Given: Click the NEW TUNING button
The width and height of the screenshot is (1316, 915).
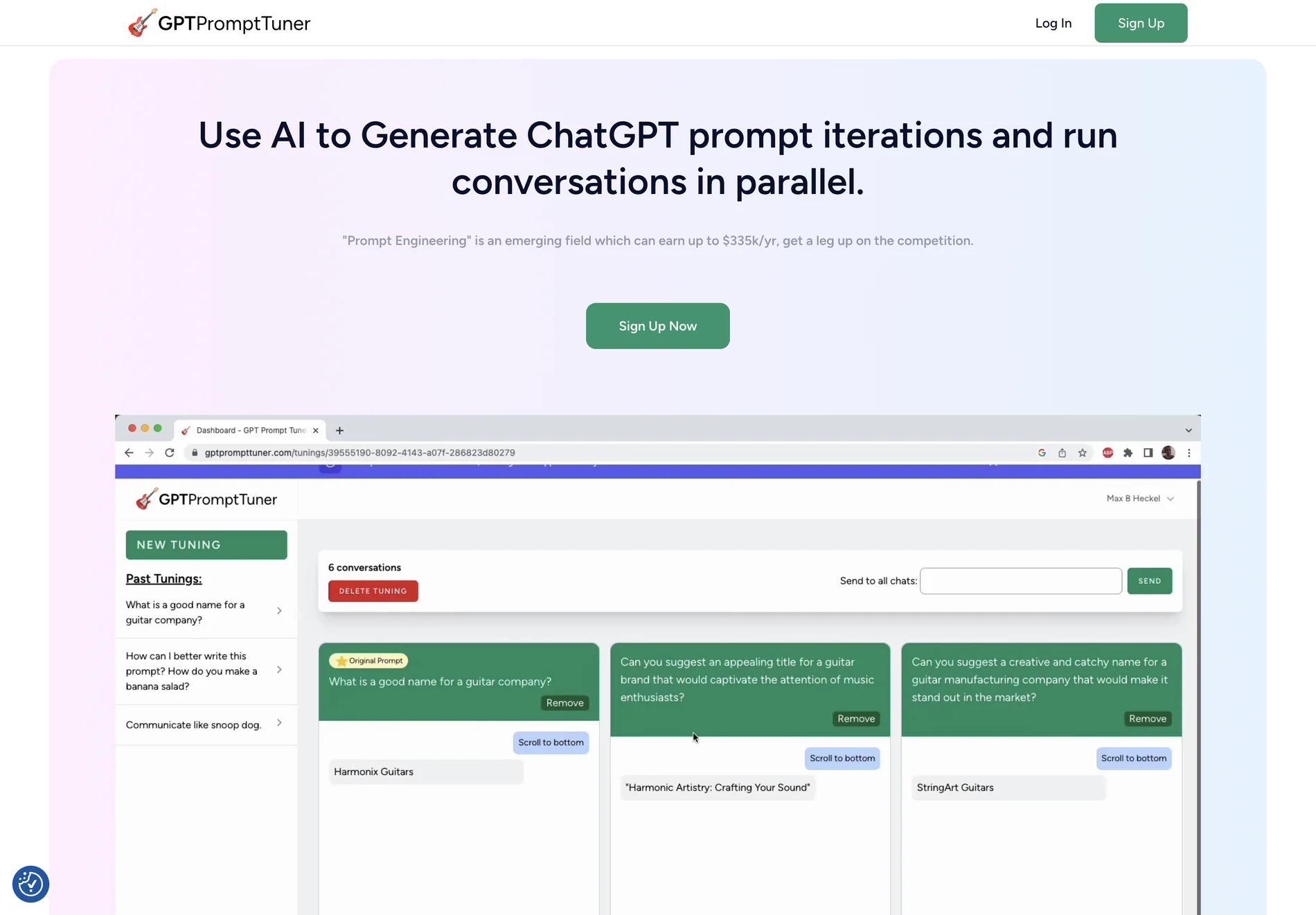Looking at the screenshot, I should point(206,544).
